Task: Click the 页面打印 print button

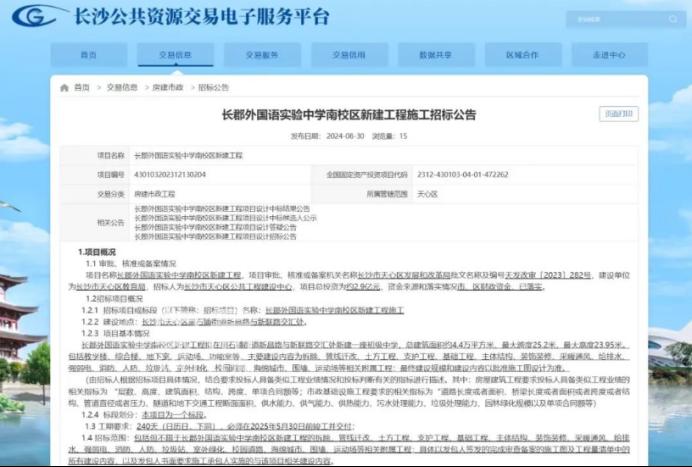Action: (619, 114)
